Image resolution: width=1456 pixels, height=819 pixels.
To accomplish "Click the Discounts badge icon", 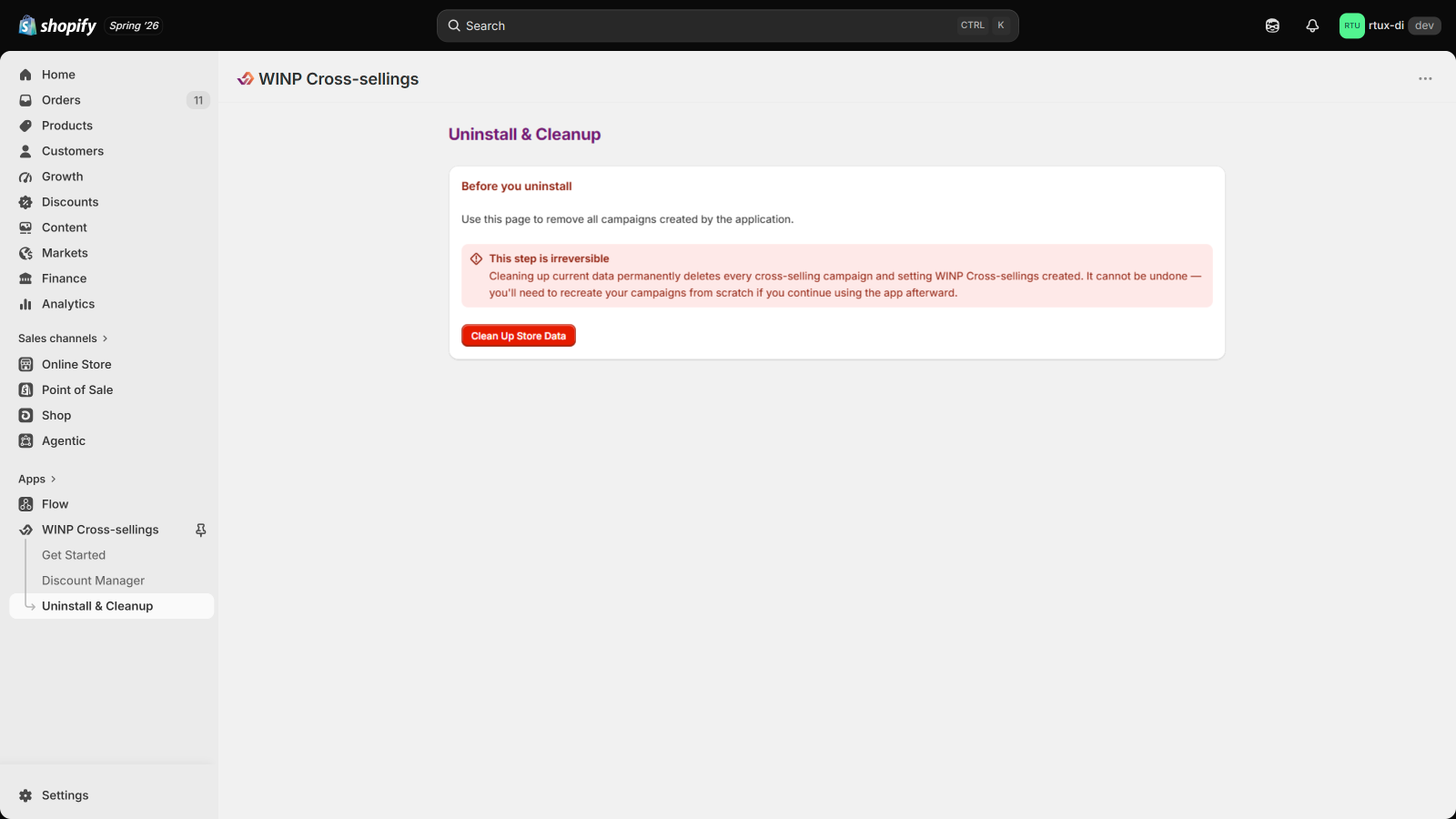I will 25,202.
